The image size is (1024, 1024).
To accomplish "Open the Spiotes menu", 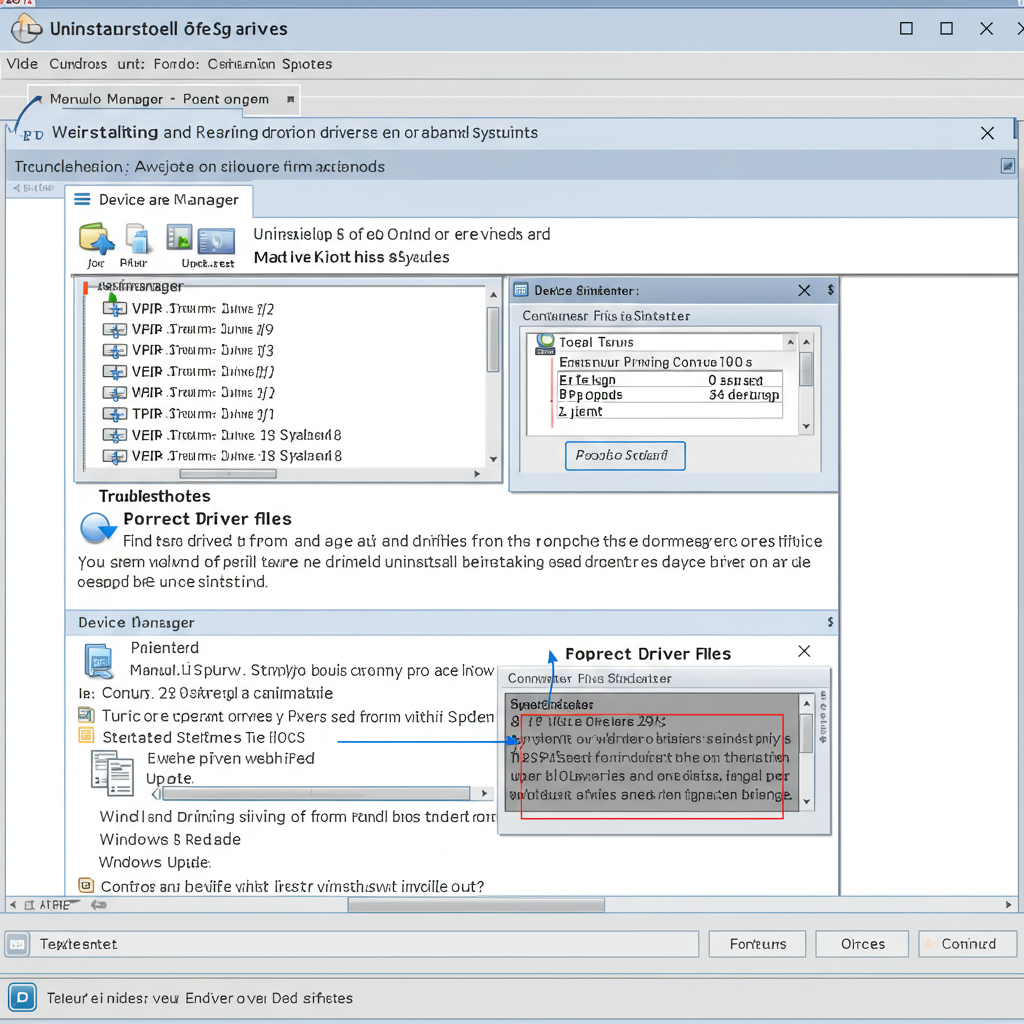I will coord(307,64).
